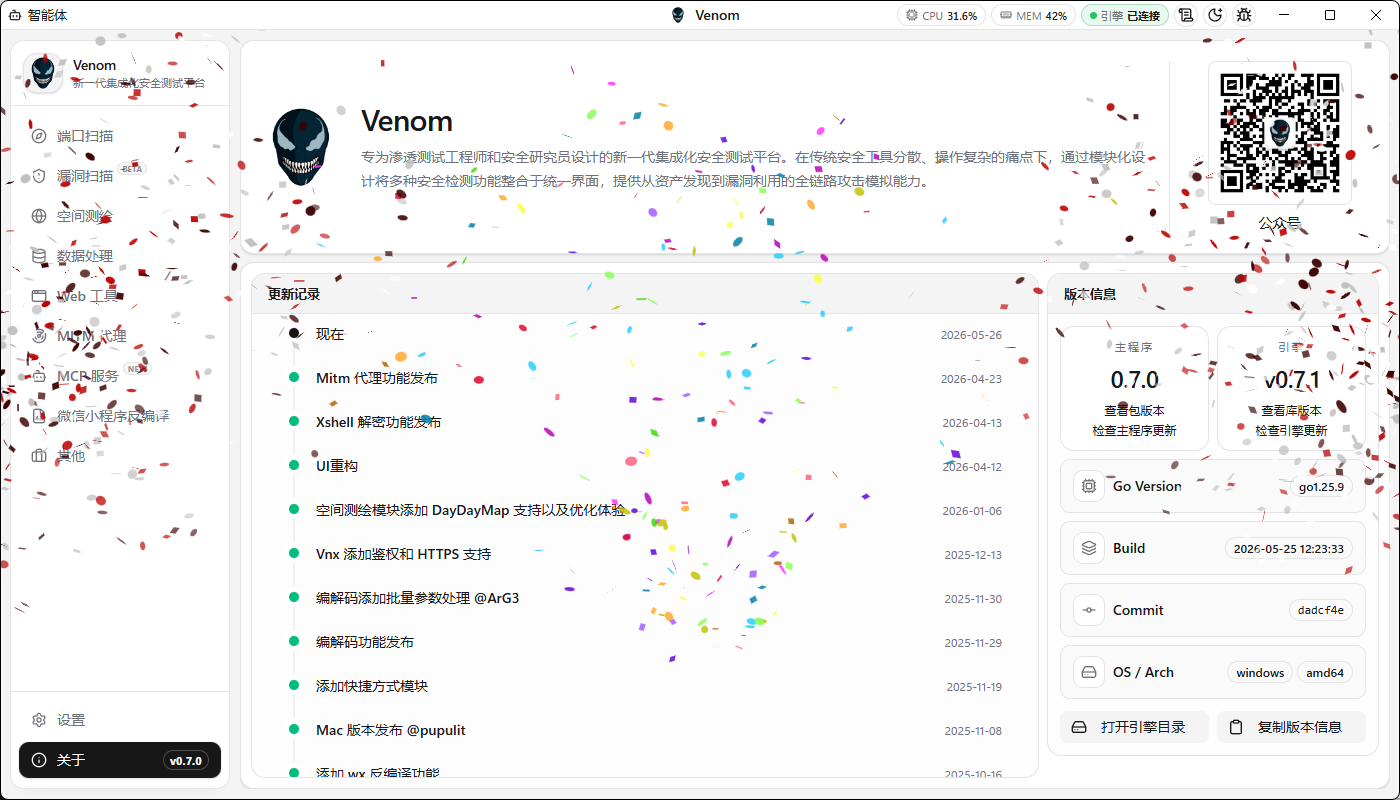This screenshot has width=1400, height=800.
Task: Click the chip icon in the Go Version row
Action: (x=1088, y=486)
